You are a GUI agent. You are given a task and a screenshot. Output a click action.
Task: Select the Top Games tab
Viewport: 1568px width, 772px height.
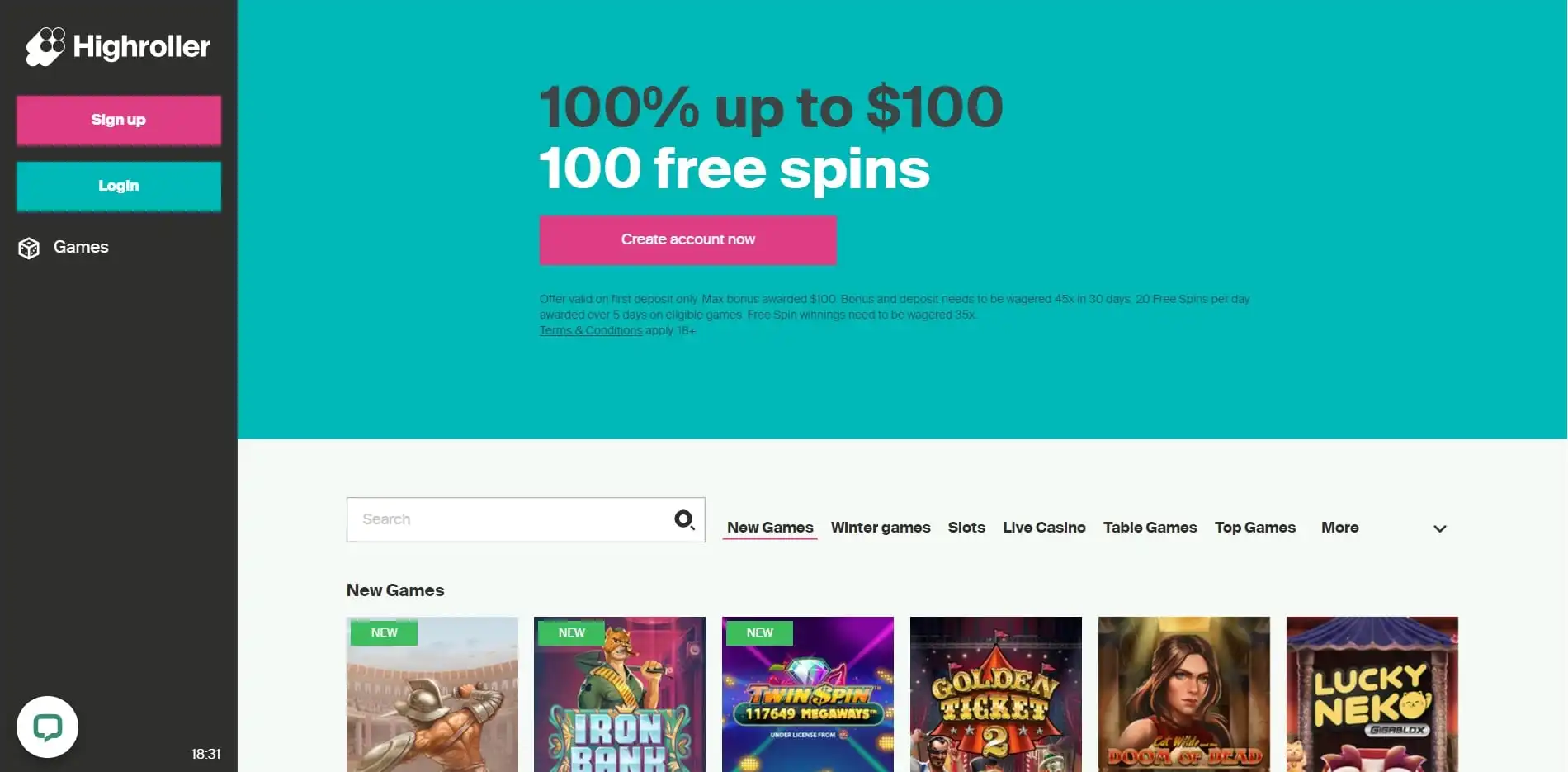coord(1255,528)
